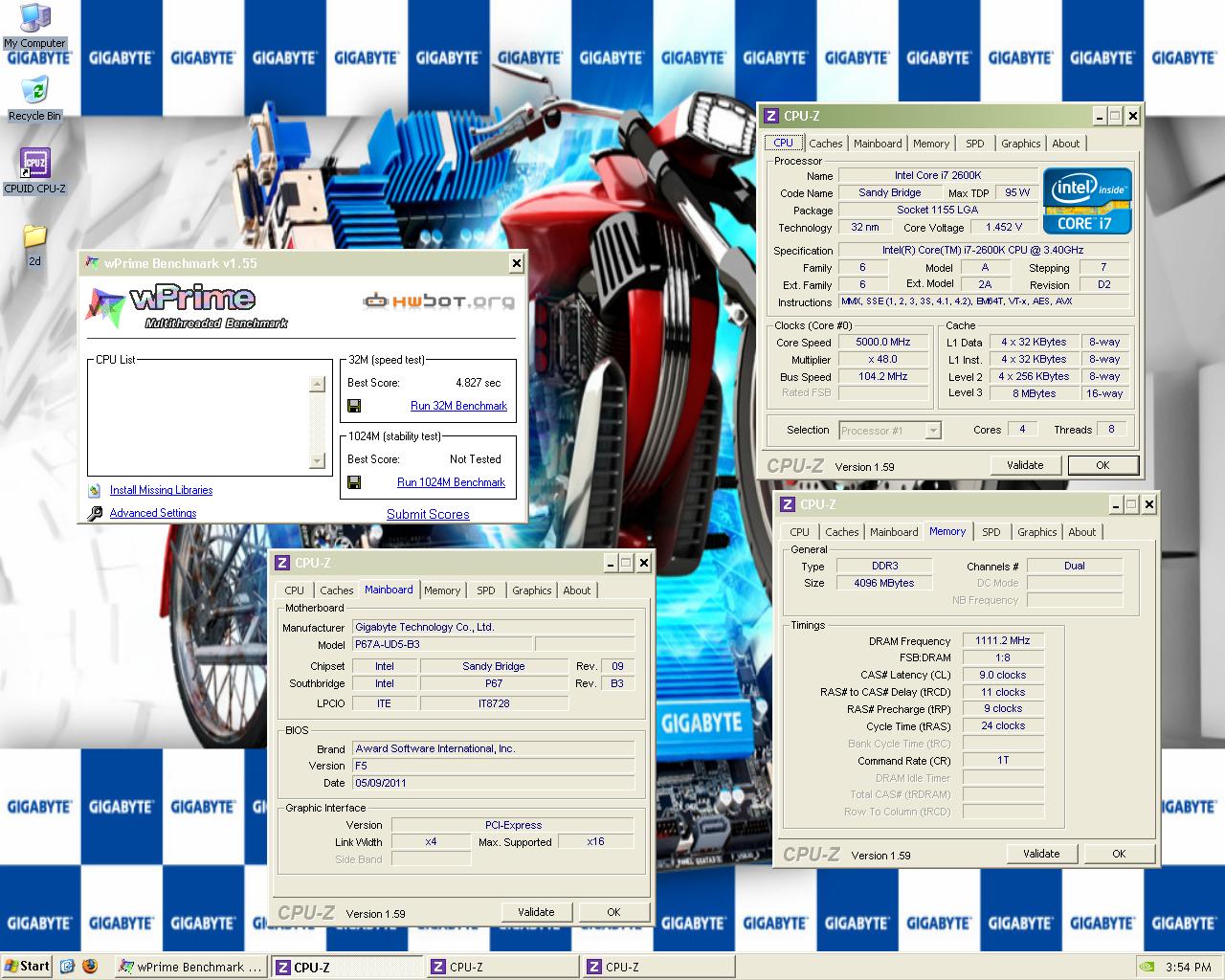Switch to Mainboard tab in the CPU-Z Memory window

point(894,532)
